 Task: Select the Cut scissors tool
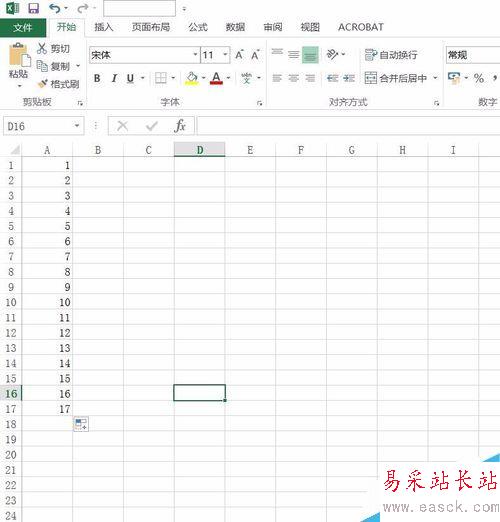pyautogui.click(x=42, y=48)
